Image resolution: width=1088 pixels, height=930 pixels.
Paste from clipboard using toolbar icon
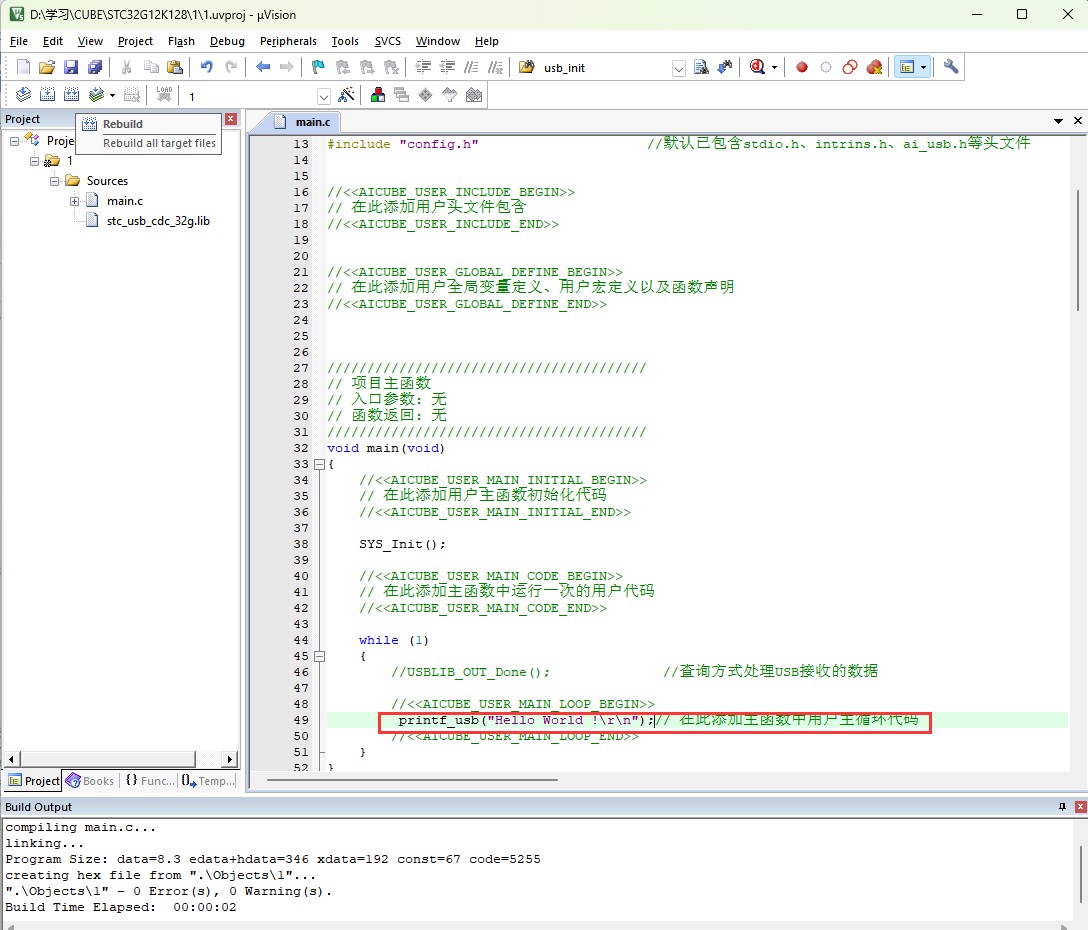pos(175,67)
